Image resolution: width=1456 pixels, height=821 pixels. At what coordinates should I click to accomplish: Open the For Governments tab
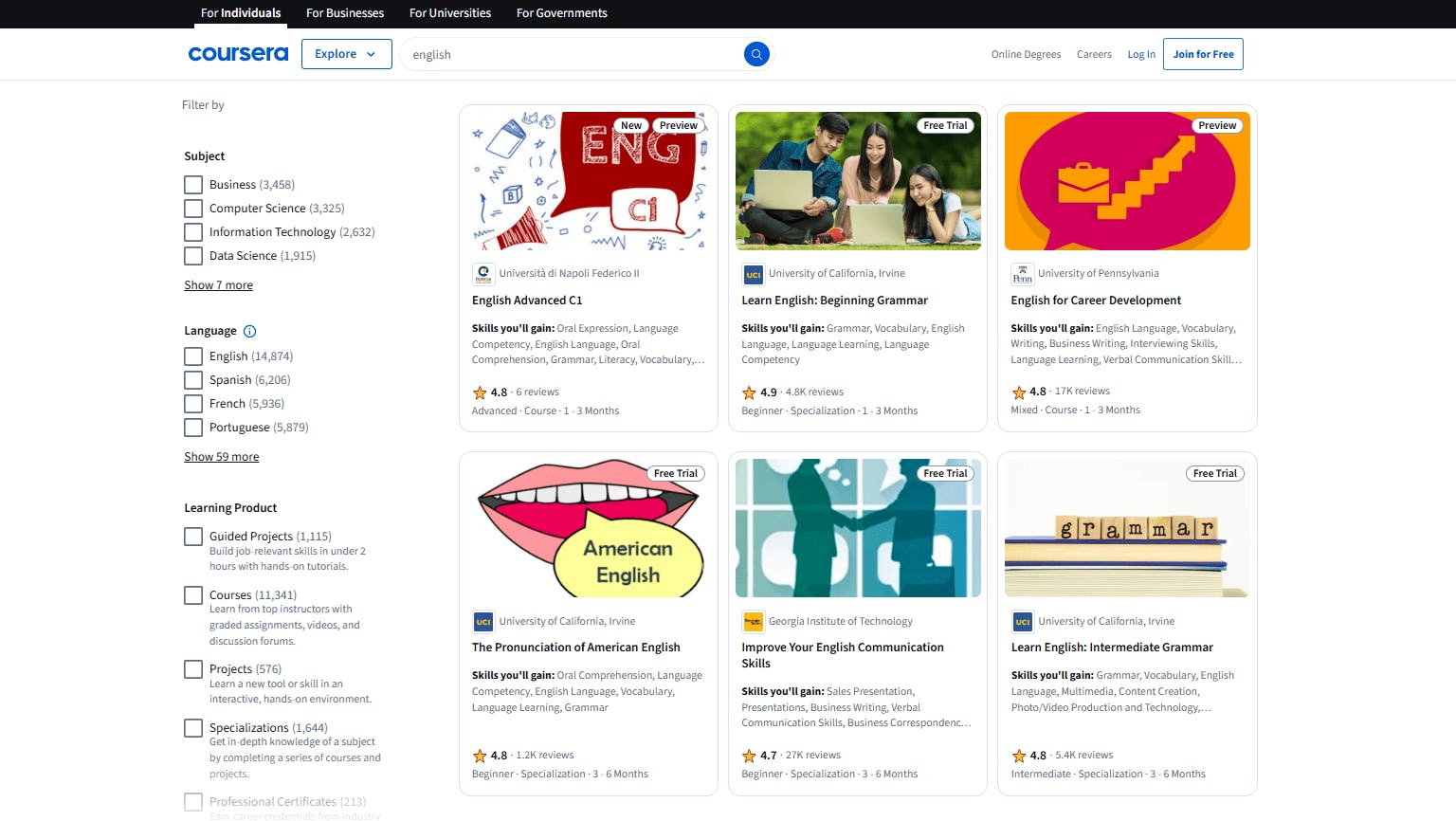pos(561,13)
